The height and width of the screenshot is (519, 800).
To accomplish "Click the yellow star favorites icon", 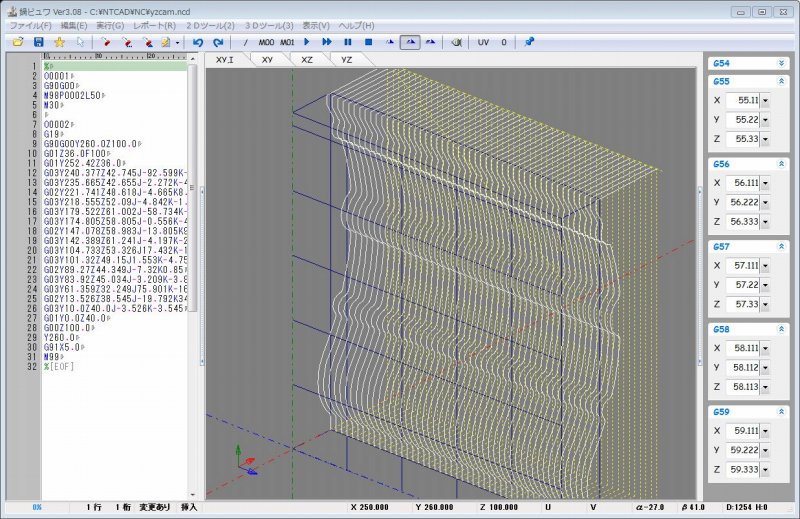I will [59, 42].
